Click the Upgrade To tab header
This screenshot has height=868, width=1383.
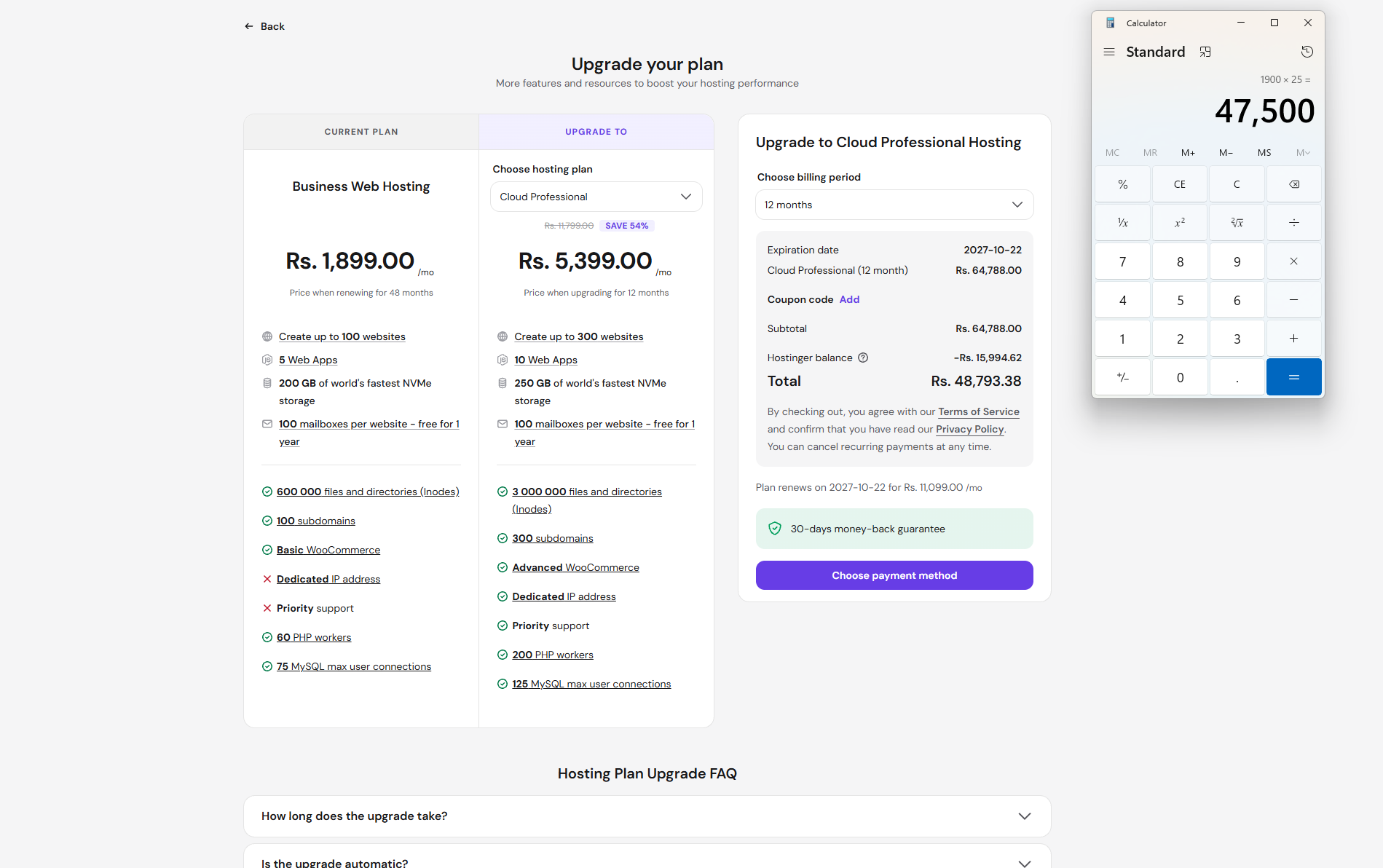pyautogui.click(x=596, y=132)
